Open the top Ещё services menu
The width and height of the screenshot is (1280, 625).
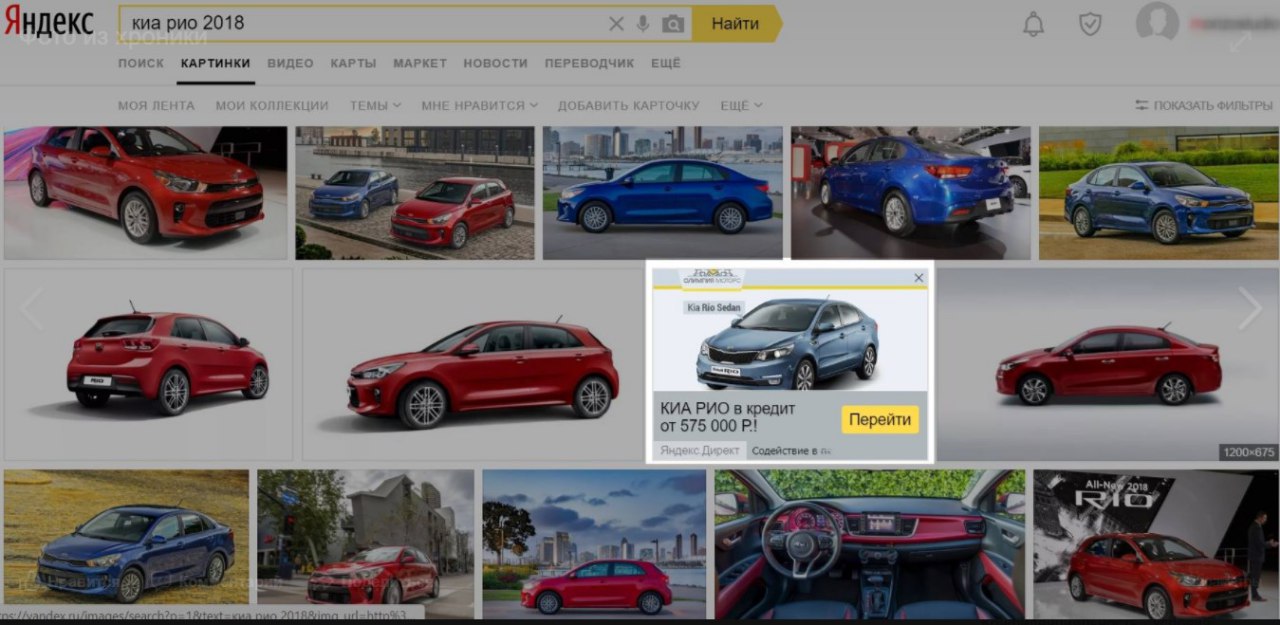pos(666,63)
